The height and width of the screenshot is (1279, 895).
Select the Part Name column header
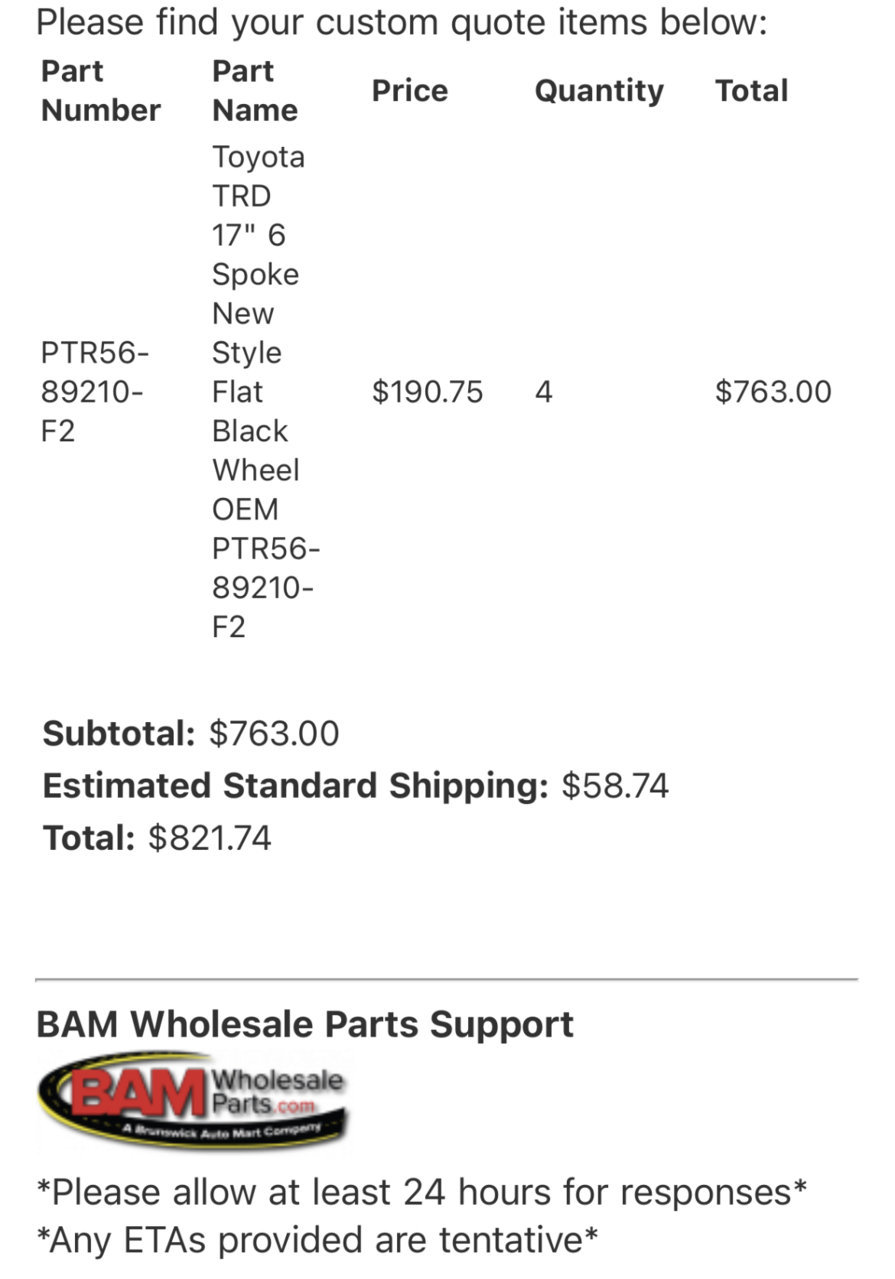point(255,91)
